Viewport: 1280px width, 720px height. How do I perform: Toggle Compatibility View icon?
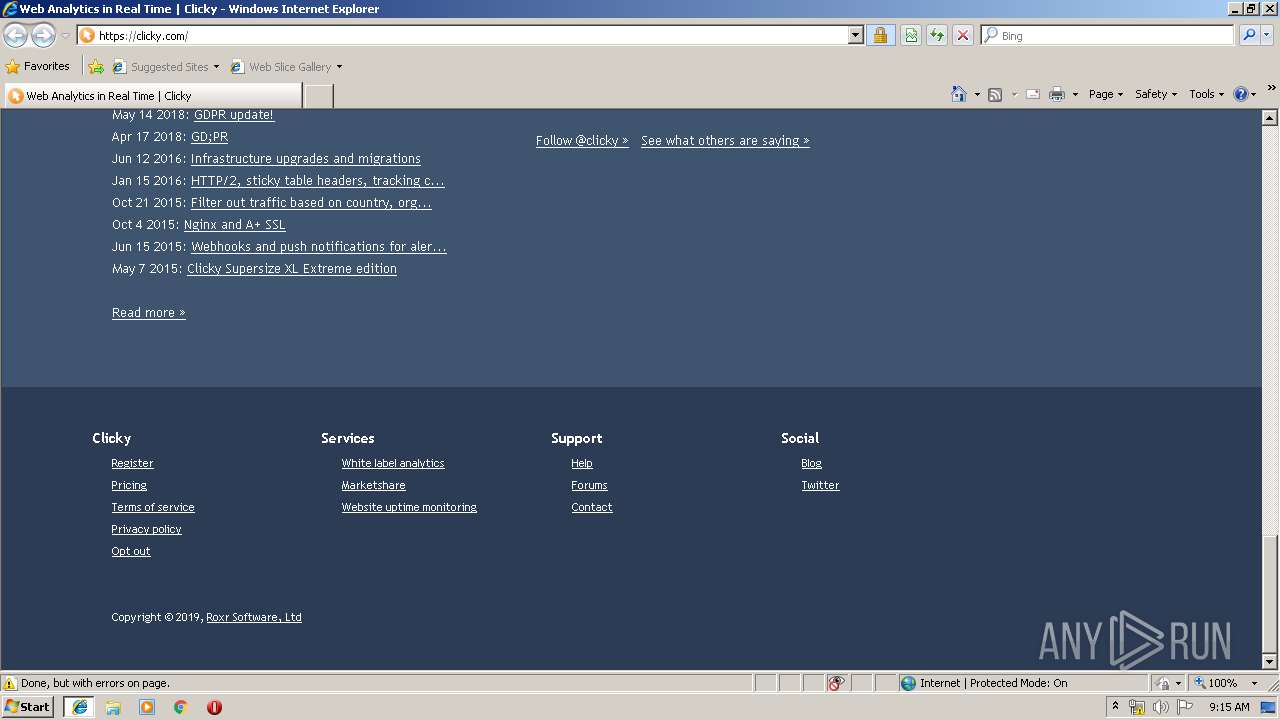911,35
